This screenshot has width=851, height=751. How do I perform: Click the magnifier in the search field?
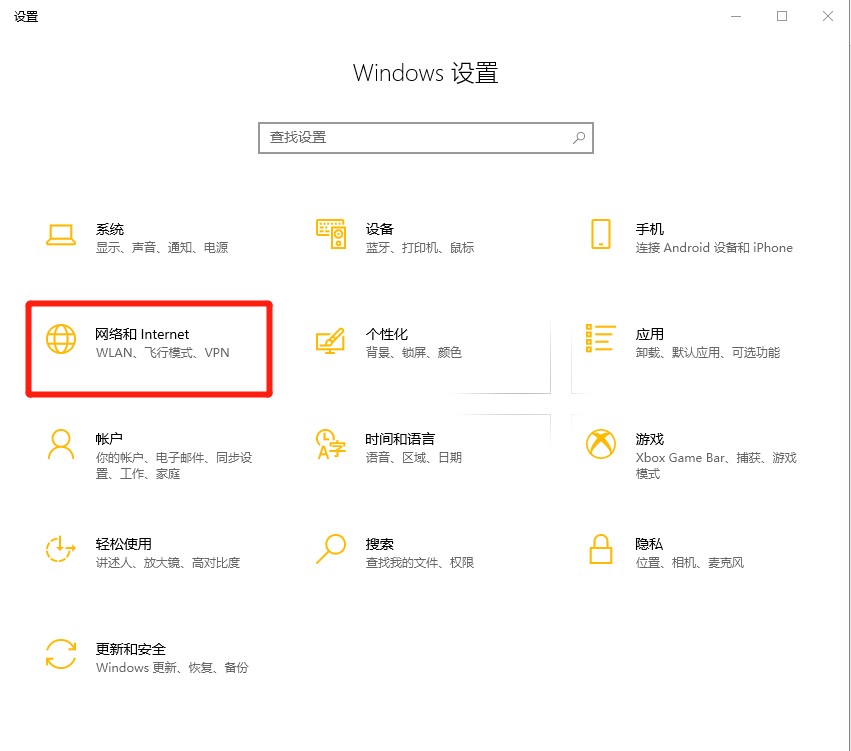tap(579, 138)
